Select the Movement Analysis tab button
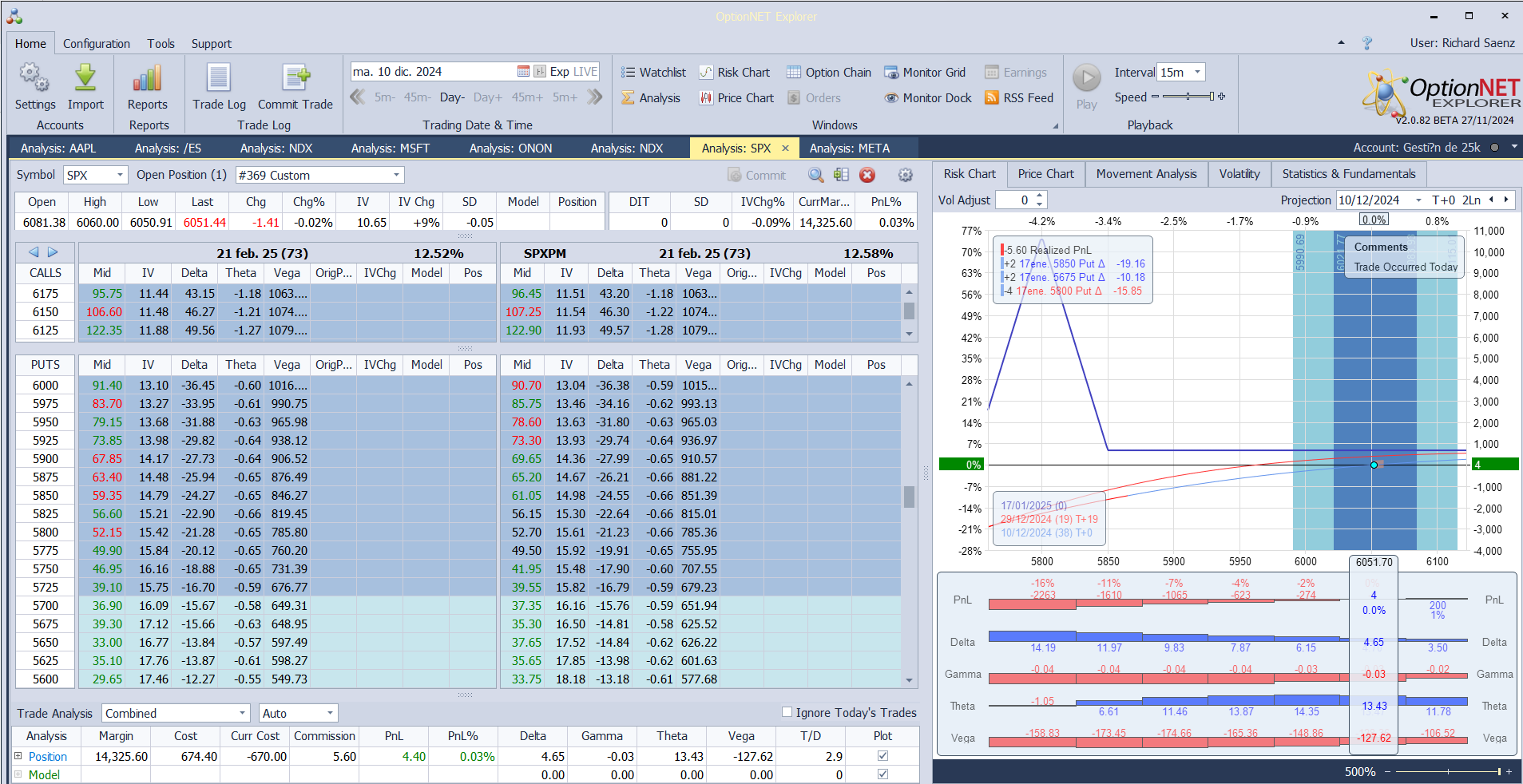 tap(1146, 174)
